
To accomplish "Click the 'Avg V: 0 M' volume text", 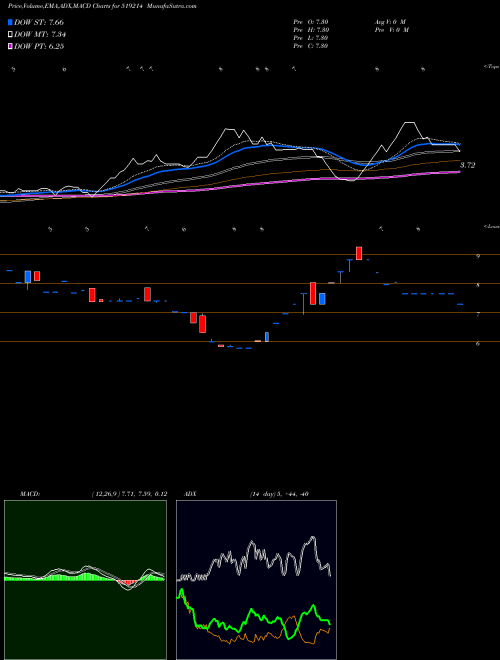I will (x=390, y=22).
